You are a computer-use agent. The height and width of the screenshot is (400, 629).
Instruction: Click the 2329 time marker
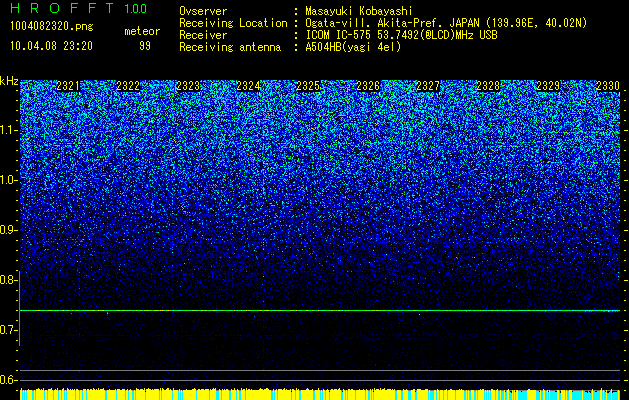[548, 86]
